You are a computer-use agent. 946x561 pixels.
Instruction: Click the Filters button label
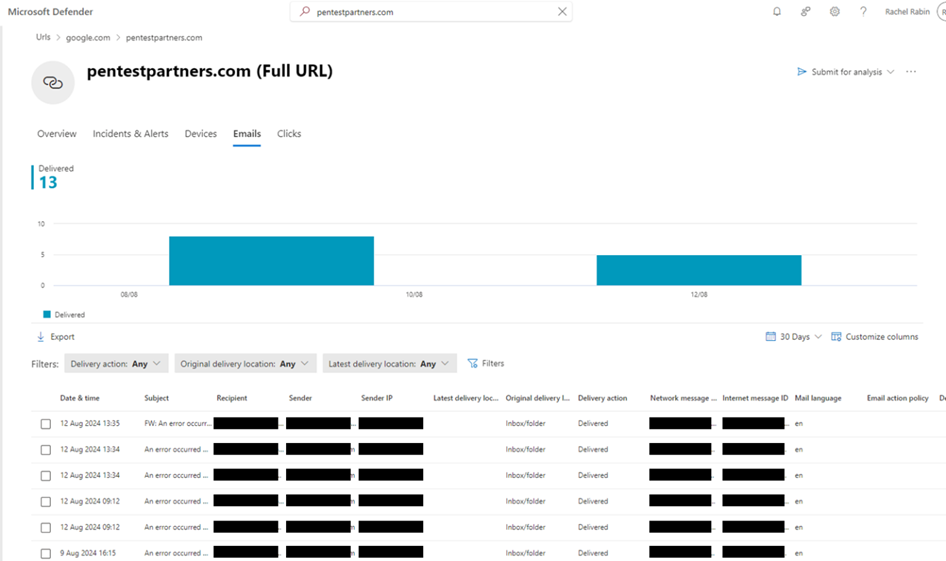(493, 363)
